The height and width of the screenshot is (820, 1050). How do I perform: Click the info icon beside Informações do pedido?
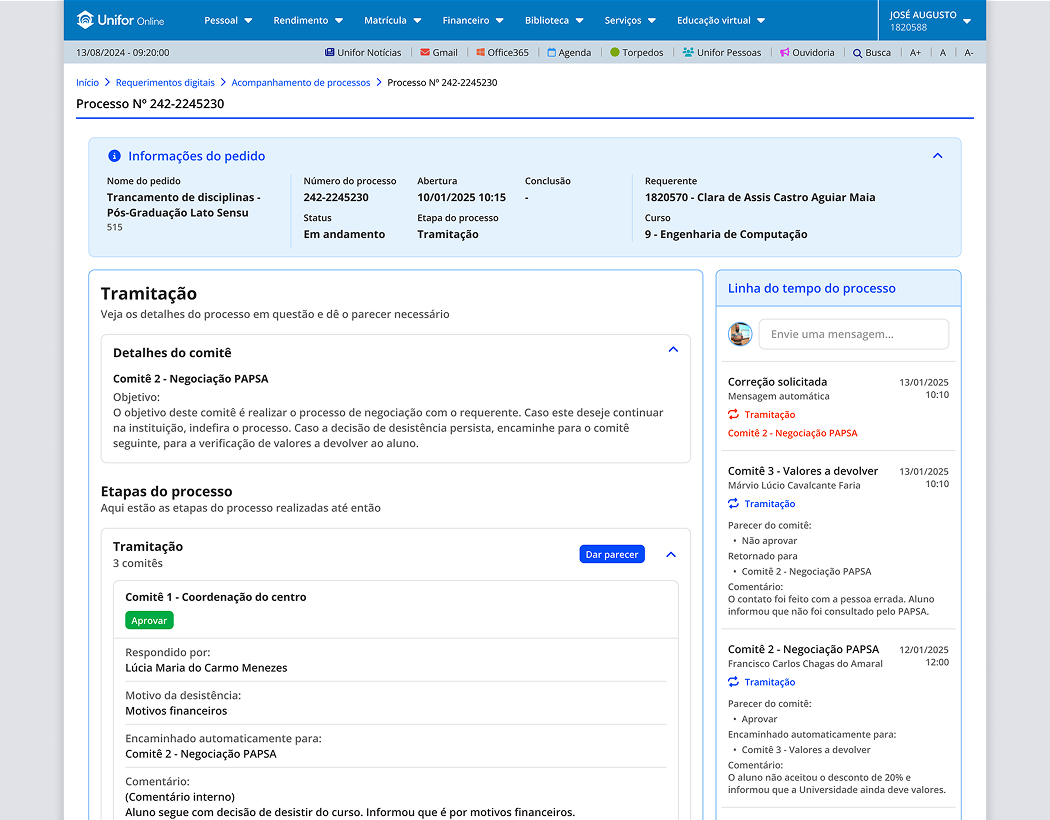coord(115,156)
